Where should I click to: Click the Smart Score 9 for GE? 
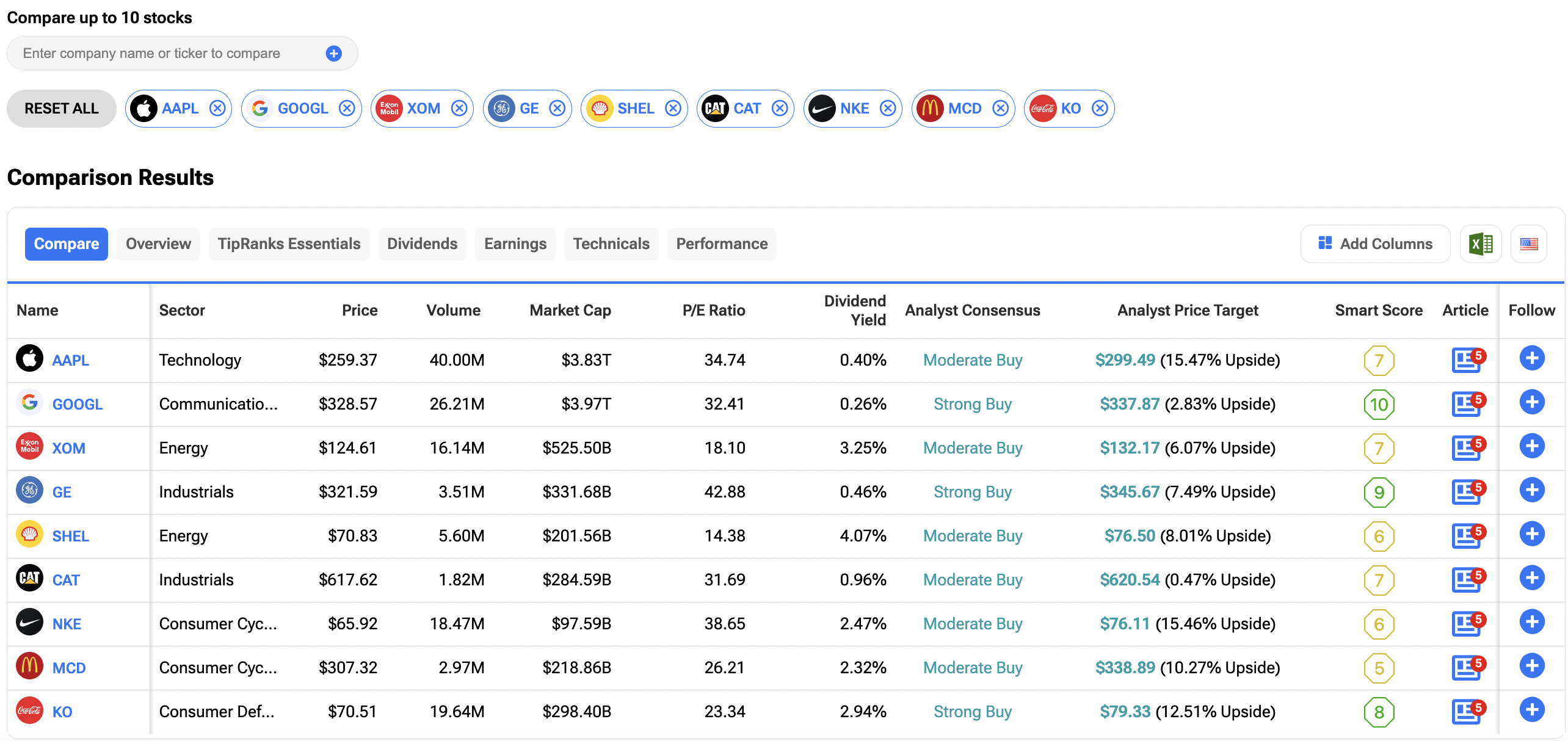point(1379,492)
